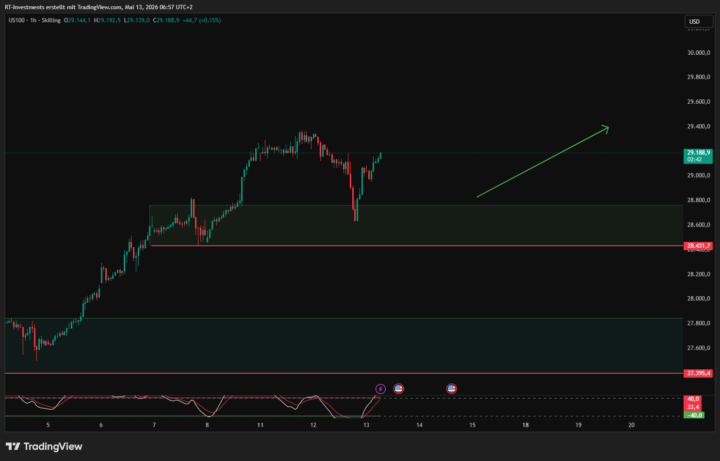Click the red price label 27.395,4
The image size is (720, 461).
coord(698,373)
